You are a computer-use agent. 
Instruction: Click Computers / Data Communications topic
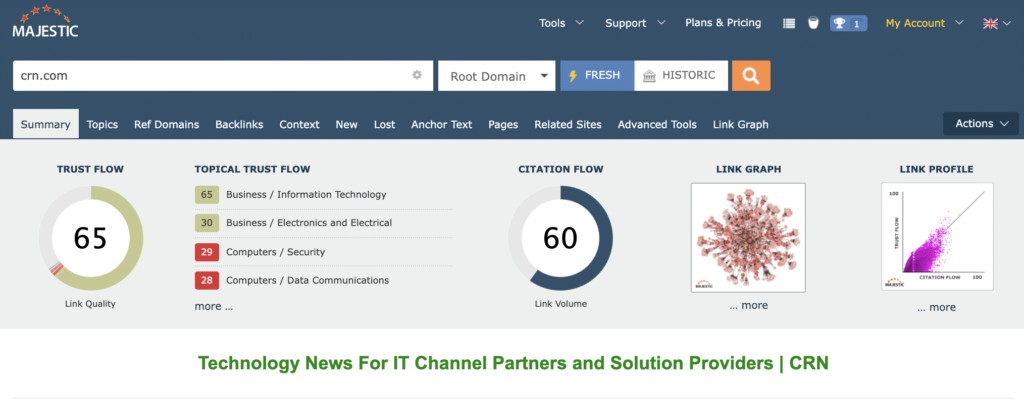click(x=308, y=281)
